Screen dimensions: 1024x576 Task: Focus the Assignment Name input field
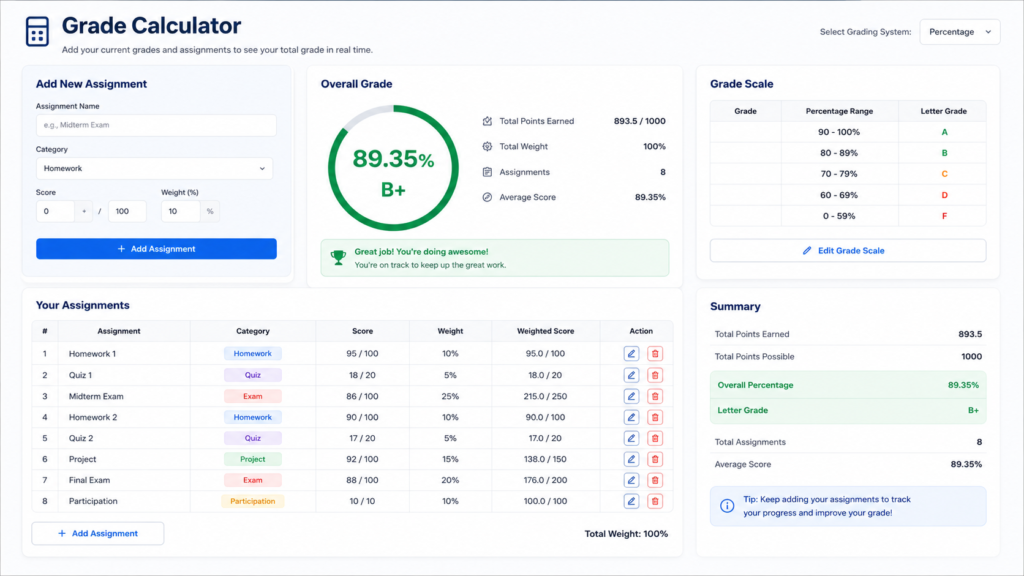(156, 125)
